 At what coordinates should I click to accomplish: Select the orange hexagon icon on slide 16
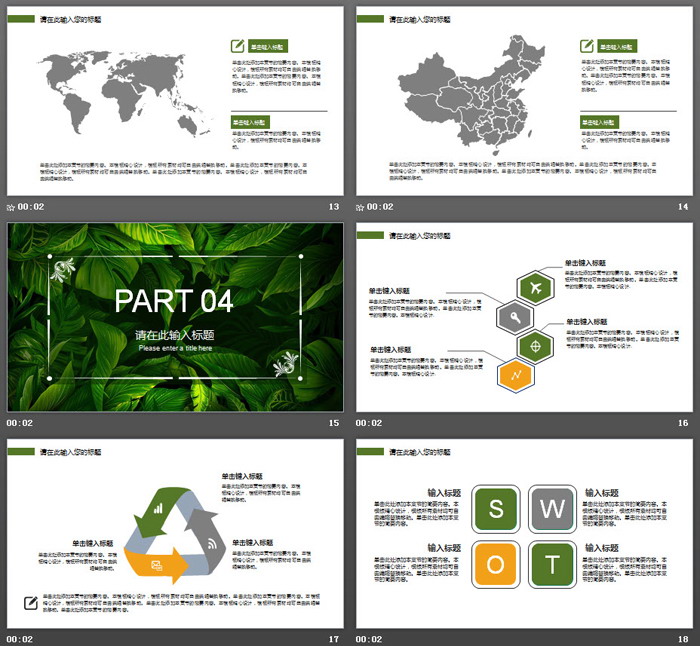click(515, 375)
